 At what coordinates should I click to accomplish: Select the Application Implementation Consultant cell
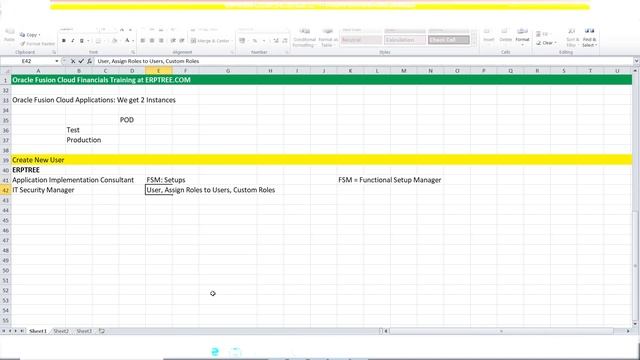(73, 180)
